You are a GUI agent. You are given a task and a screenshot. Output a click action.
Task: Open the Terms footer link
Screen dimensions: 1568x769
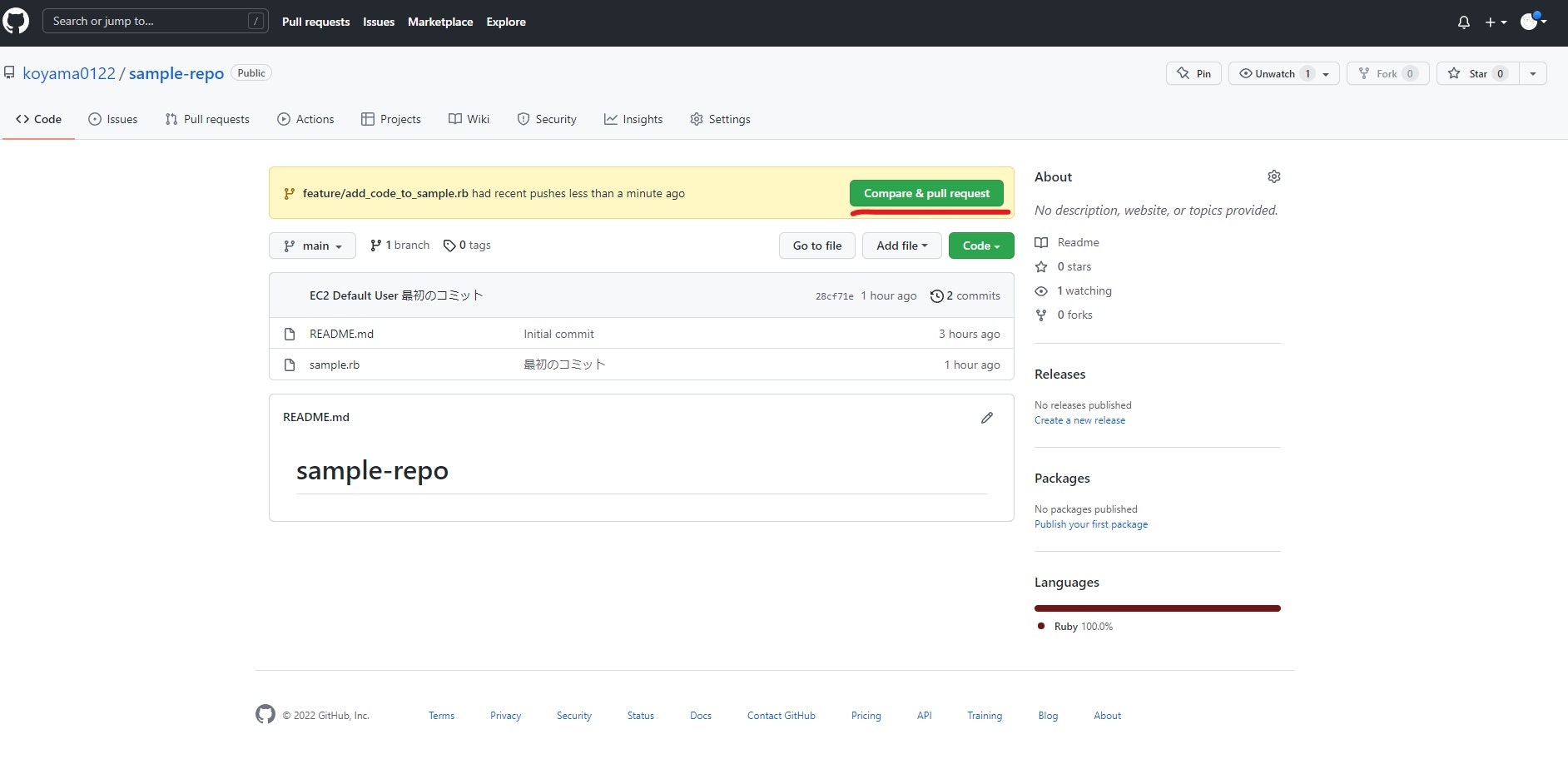point(441,716)
